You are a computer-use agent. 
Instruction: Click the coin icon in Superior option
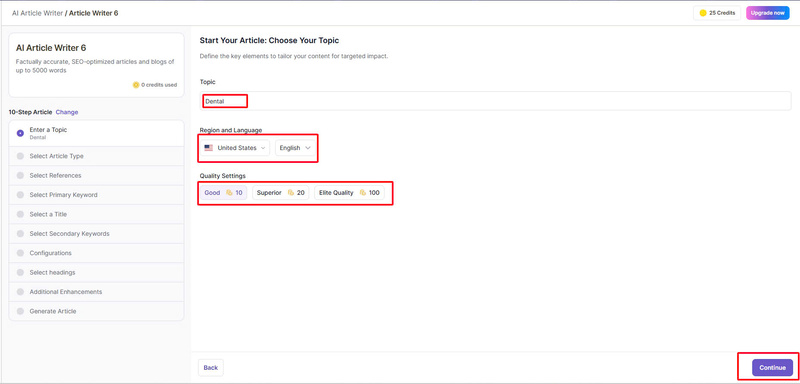click(x=291, y=193)
